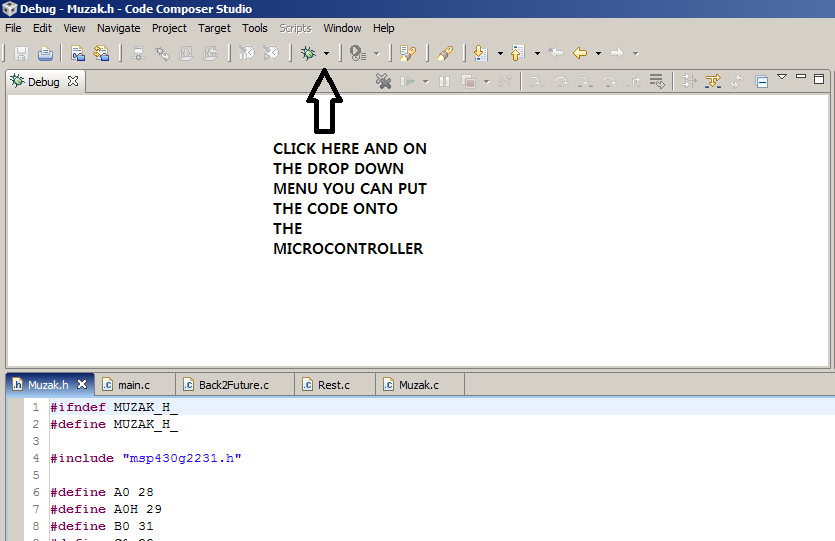Image resolution: width=835 pixels, height=541 pixels.
Task: Open the Forward history dropdown arrow
Action: pos(635,53)
